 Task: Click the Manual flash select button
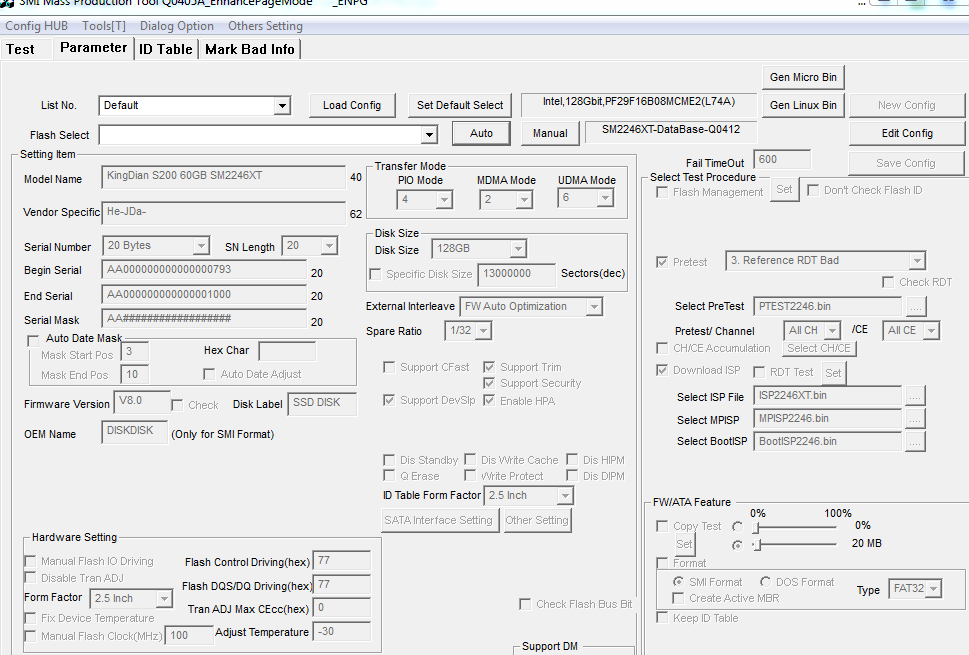[x=550, y=133]
